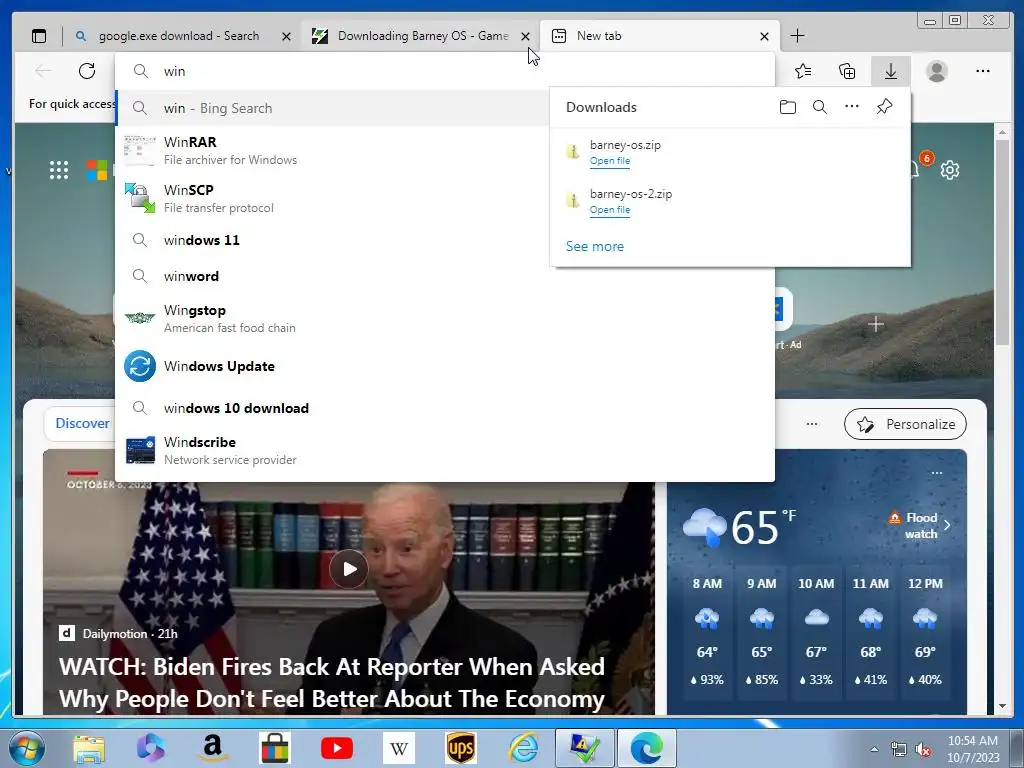This screenshot has width=1024, height=768.
Task: Search downloads with magnifier icon
Action: [x=820, y=107]
